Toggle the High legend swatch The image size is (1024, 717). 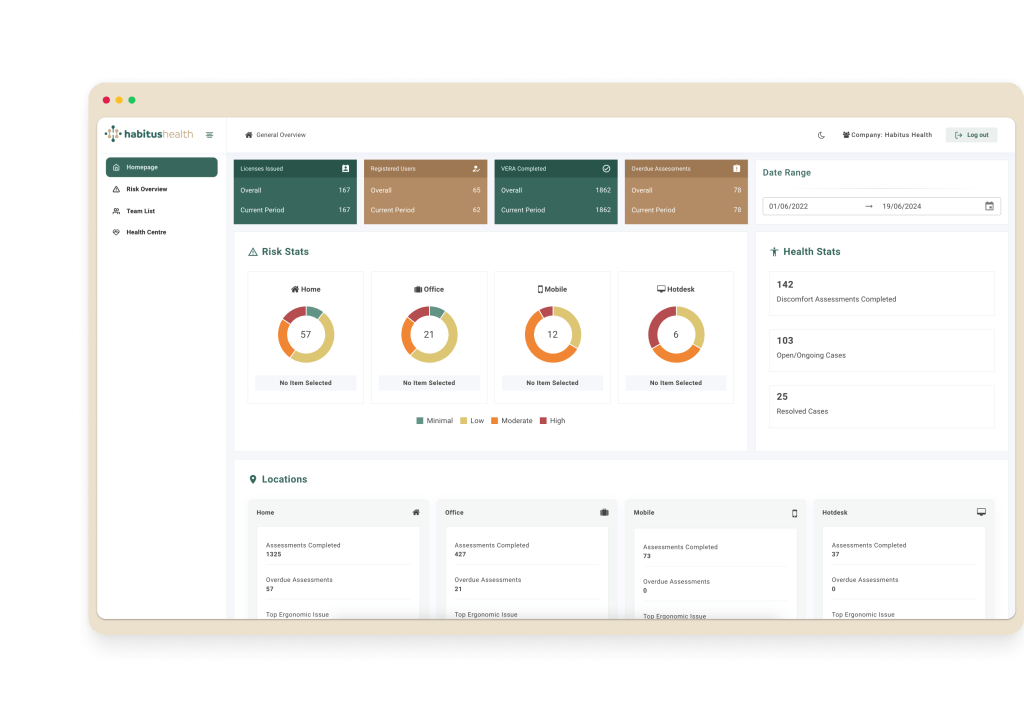coord(543,421)
